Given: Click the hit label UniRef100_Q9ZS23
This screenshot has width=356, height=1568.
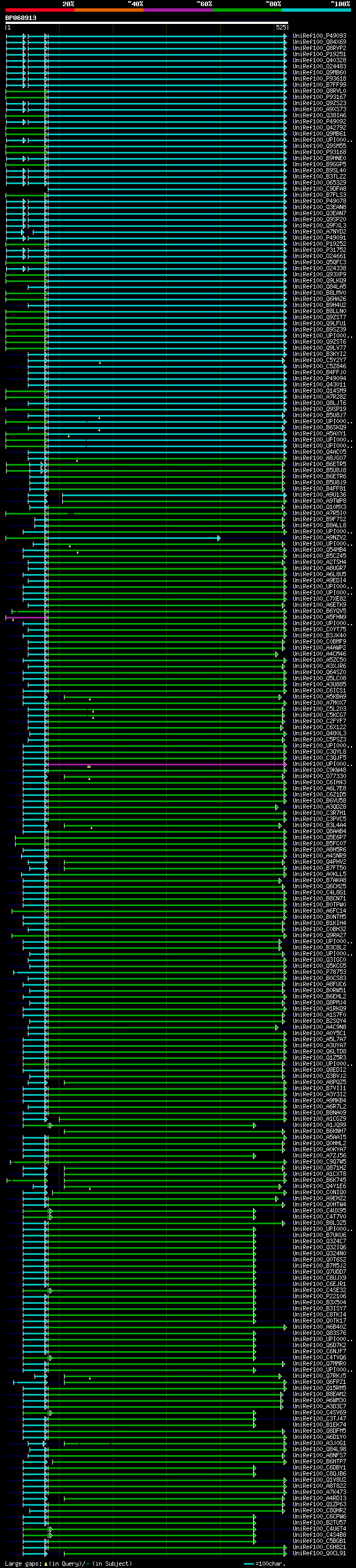Looking at the screenshot, I should coord(319,103).
